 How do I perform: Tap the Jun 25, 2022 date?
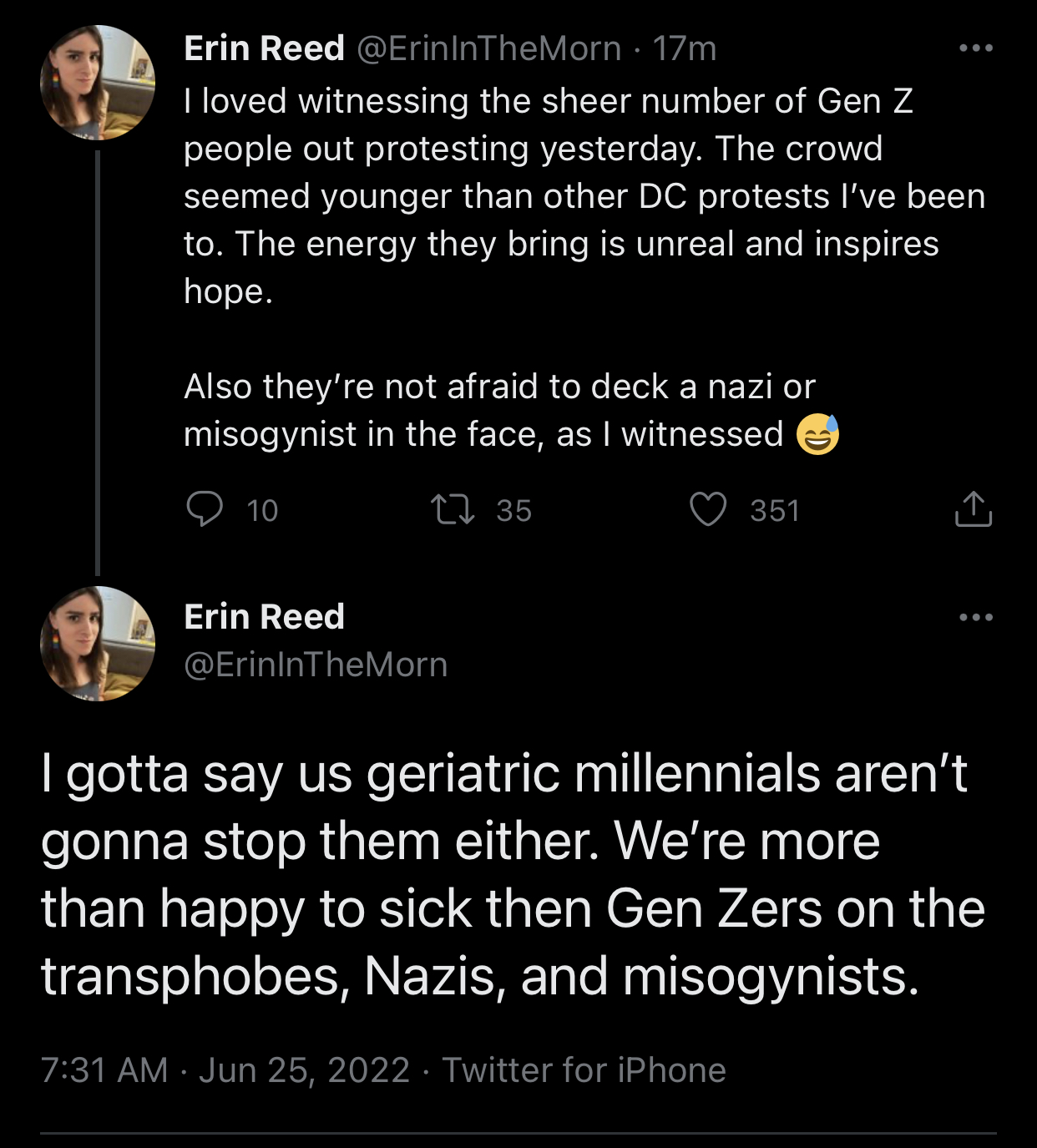coord(304,1070)
